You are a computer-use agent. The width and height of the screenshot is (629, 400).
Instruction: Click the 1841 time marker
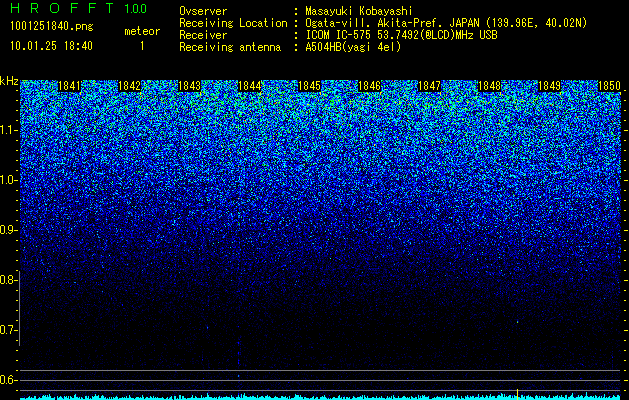pos(70,86)
